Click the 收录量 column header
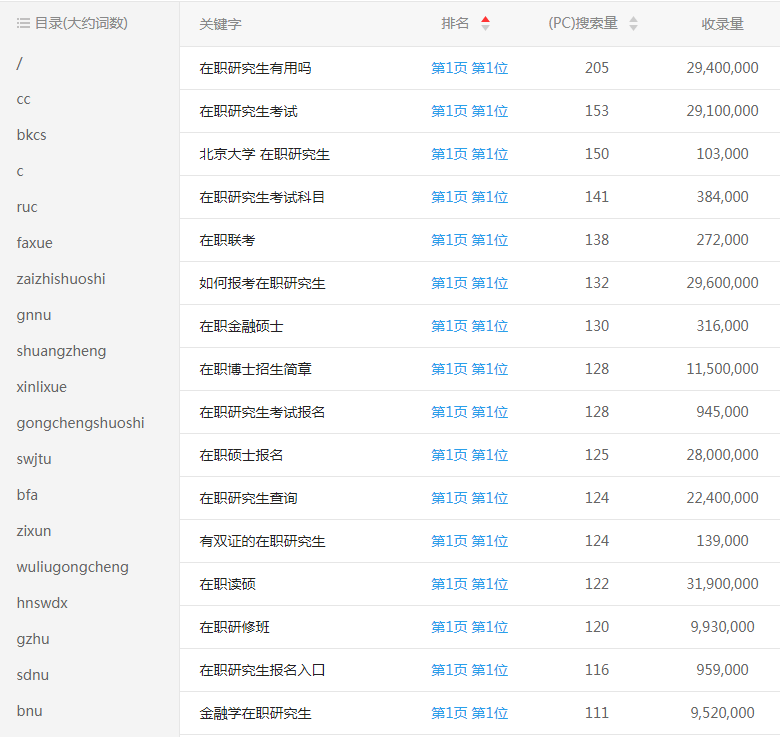780x737 pixels. pos(722,23)
